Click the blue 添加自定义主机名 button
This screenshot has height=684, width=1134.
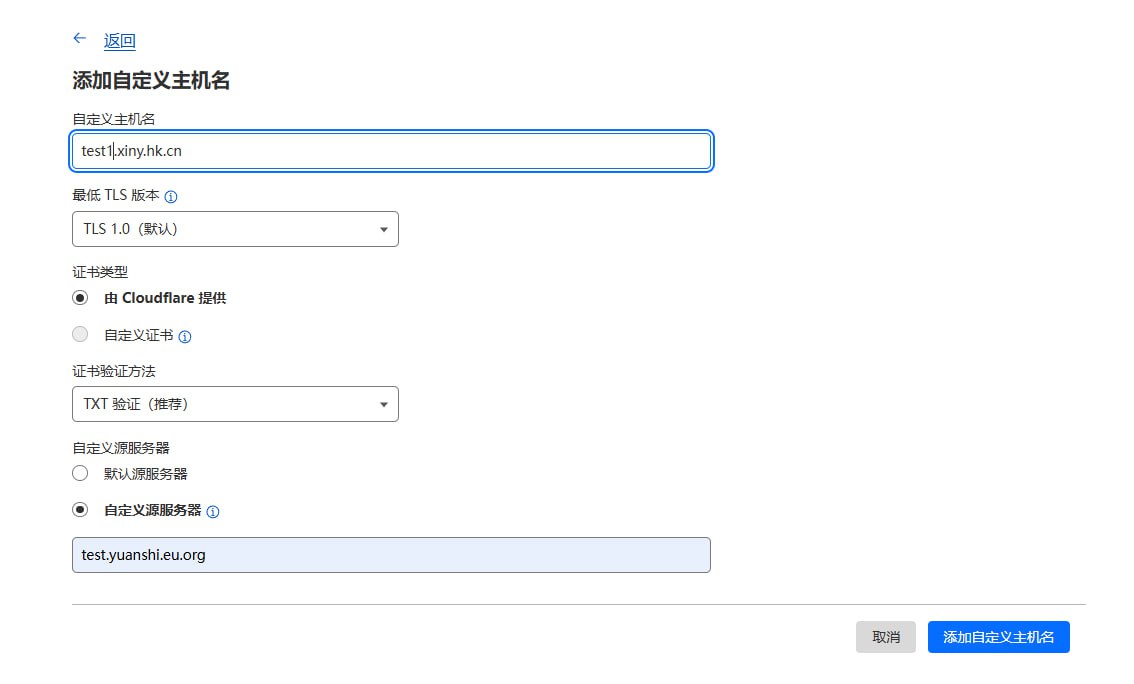pyautogui.click(x=998, y=637)
